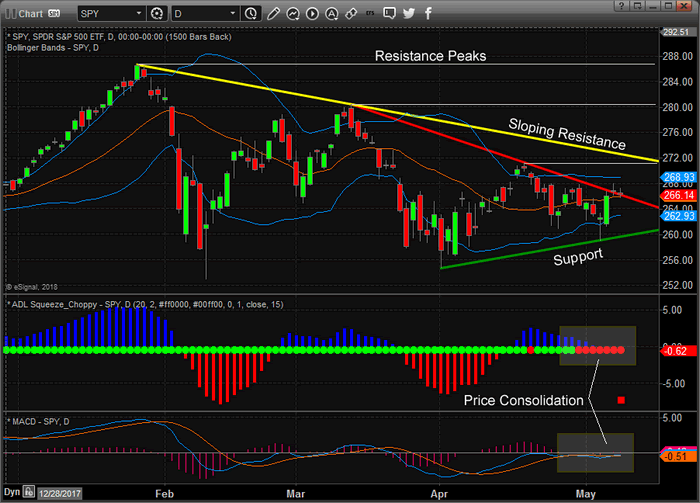Click the May label on time axis
Viewport: 700px width, 503px height.
(586, 494)
